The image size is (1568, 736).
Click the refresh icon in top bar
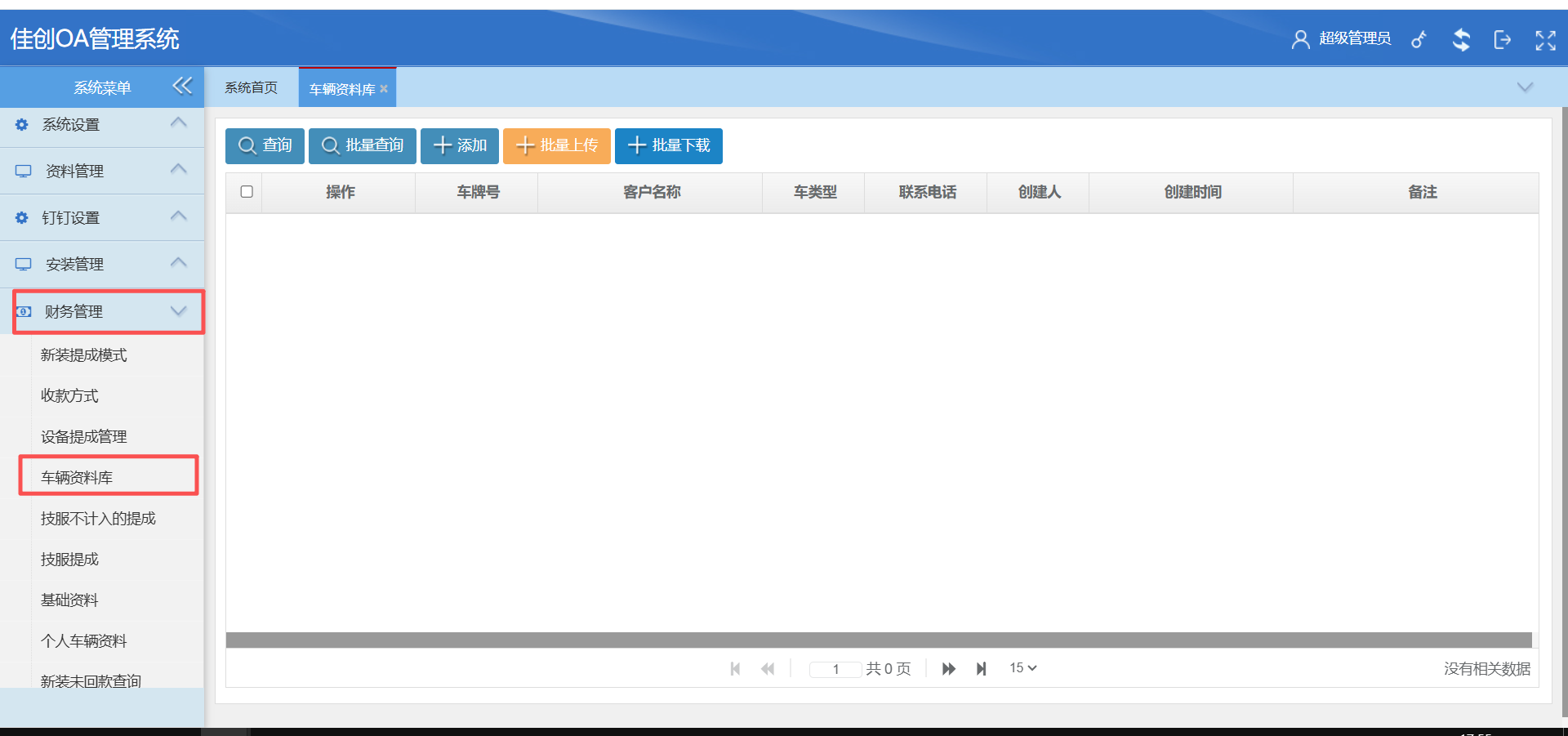pos(1461,38)
